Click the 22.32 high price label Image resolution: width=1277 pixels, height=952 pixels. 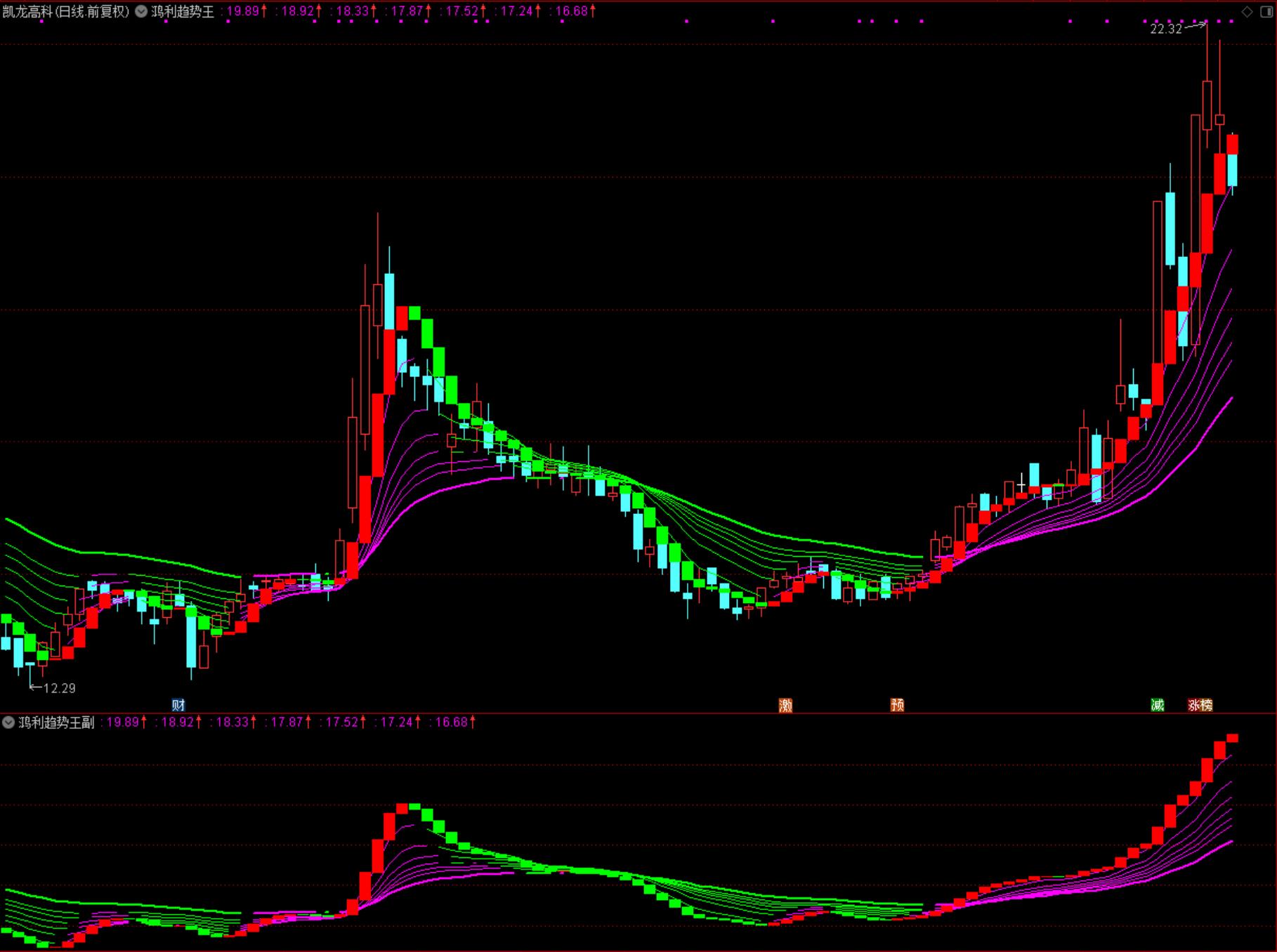point(1166,29)
